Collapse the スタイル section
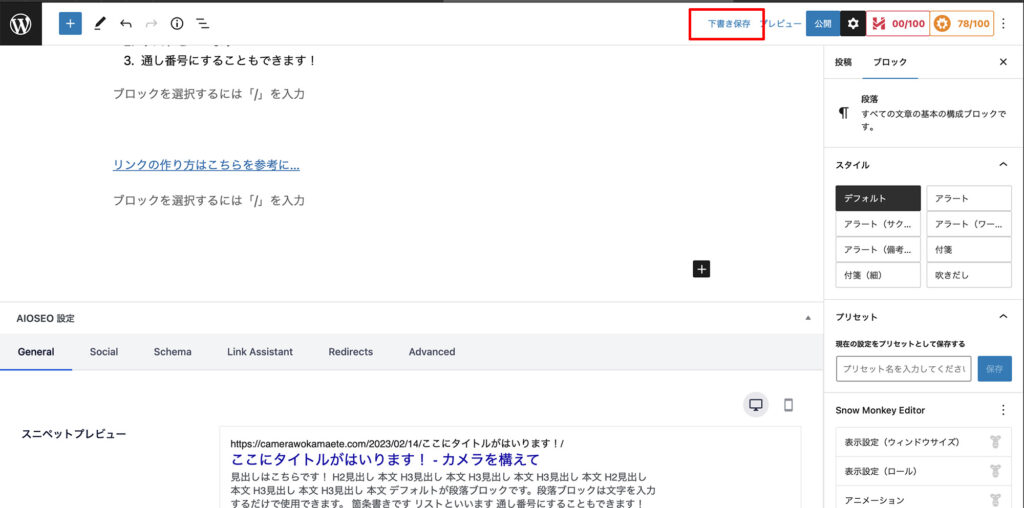The width and height of the screenshot is (1024, 508). click(x=1003, y=165)
